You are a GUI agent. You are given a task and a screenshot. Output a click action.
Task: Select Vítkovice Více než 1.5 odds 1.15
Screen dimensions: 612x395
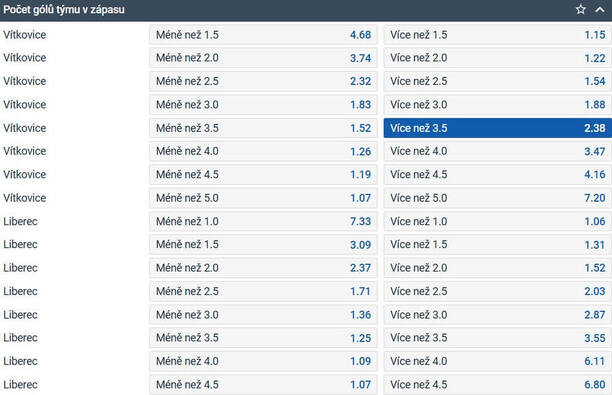[498, 35]
